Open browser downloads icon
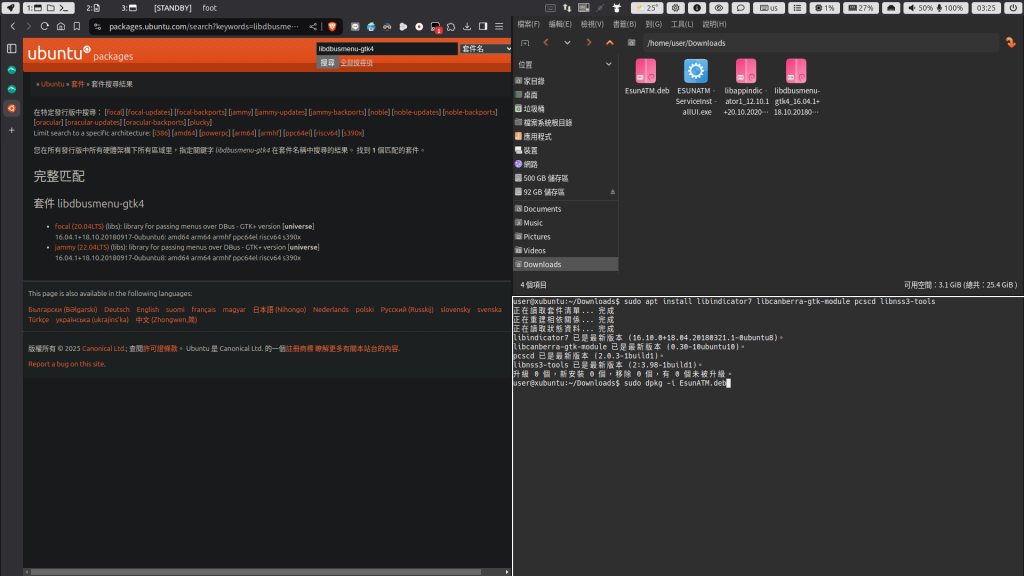 tap(467, 27)
